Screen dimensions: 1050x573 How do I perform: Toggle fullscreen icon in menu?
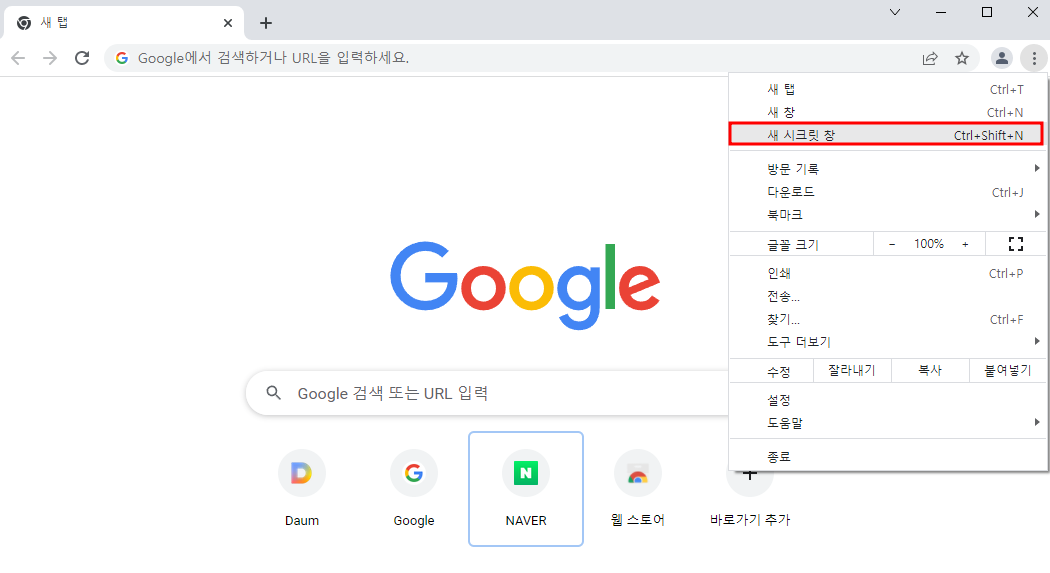(1016, 244)
